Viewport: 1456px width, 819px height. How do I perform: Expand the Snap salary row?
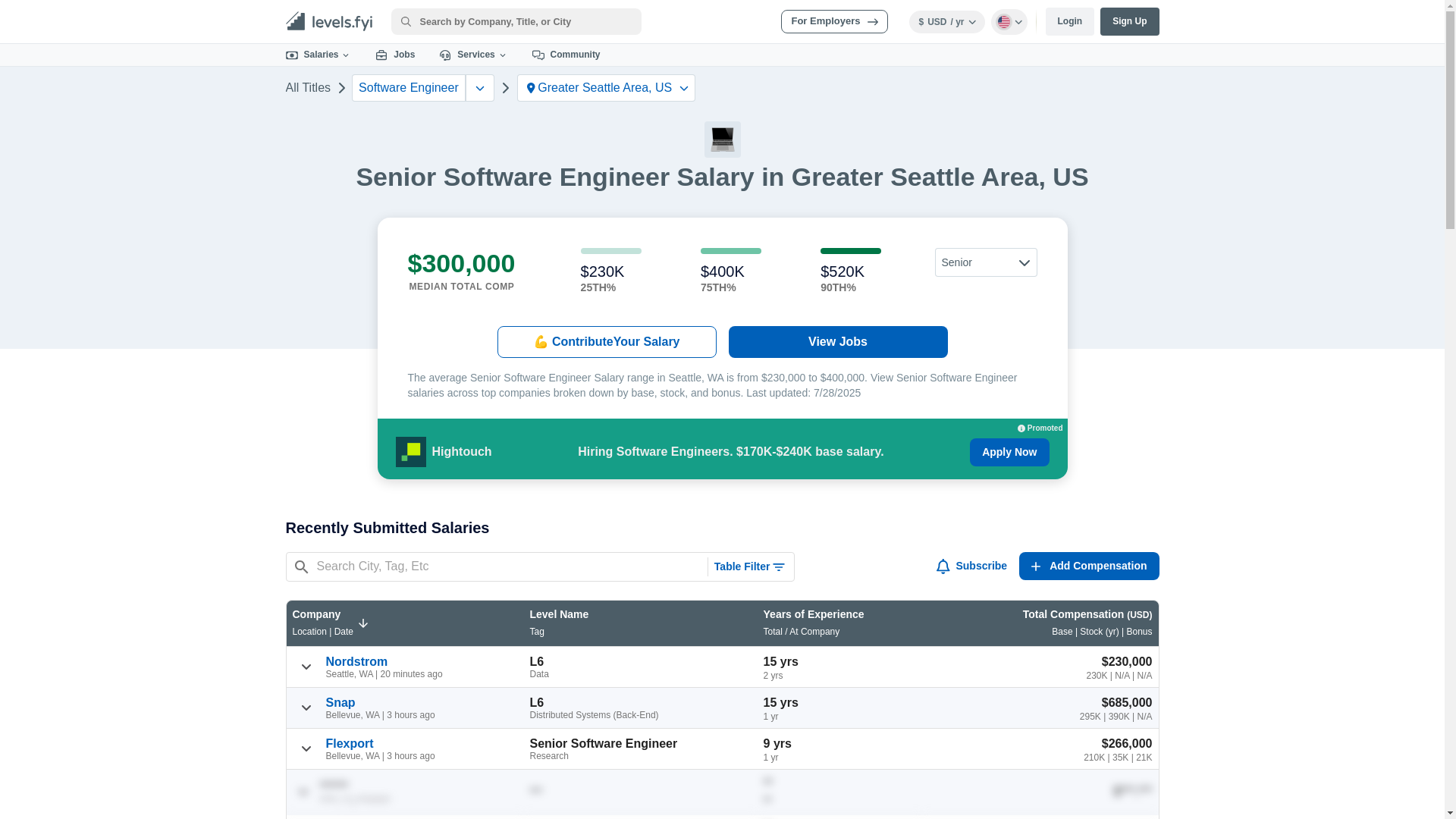click(x=306, y=708)
